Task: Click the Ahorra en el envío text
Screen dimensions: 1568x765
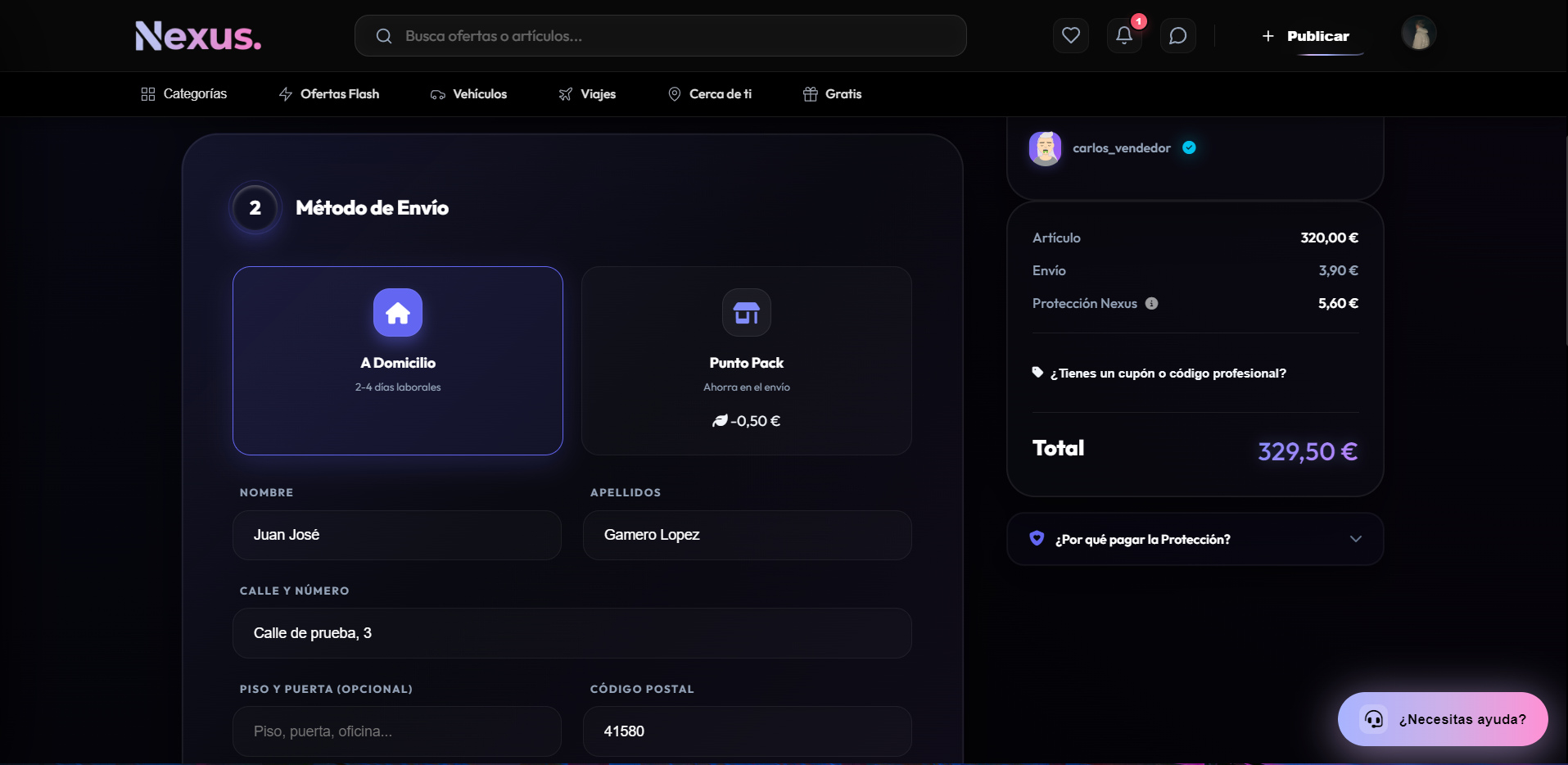Action: (747, 387)
